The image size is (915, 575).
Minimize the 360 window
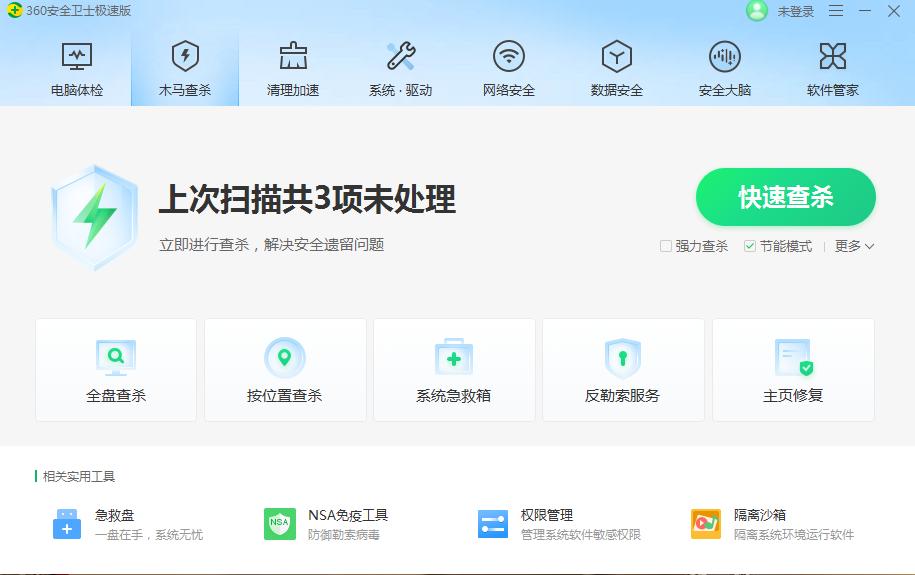(865, 11)
